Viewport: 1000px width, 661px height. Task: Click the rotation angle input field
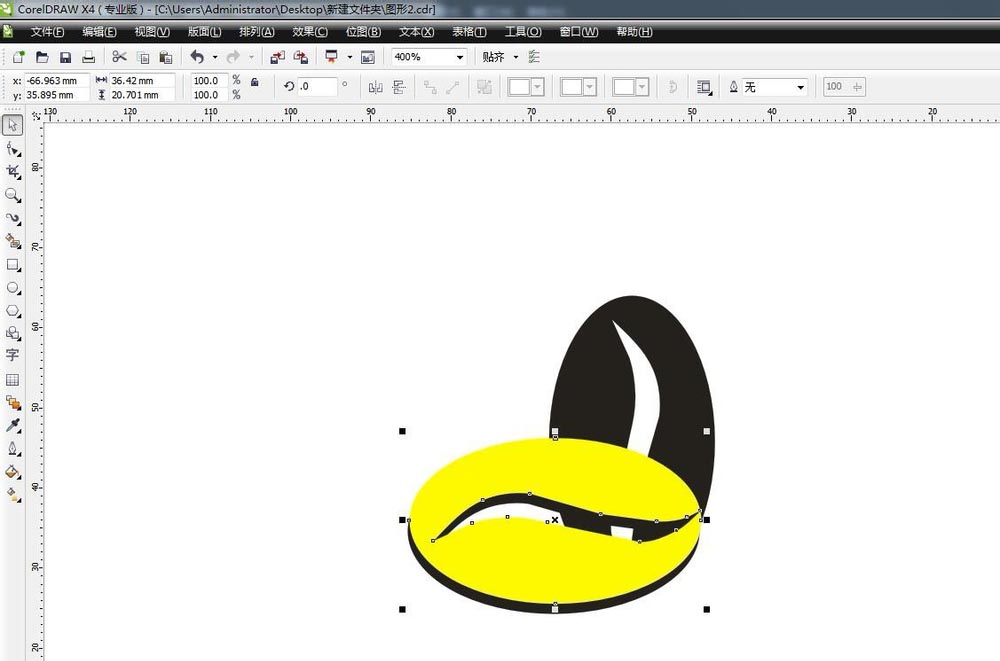pos(318,87)
